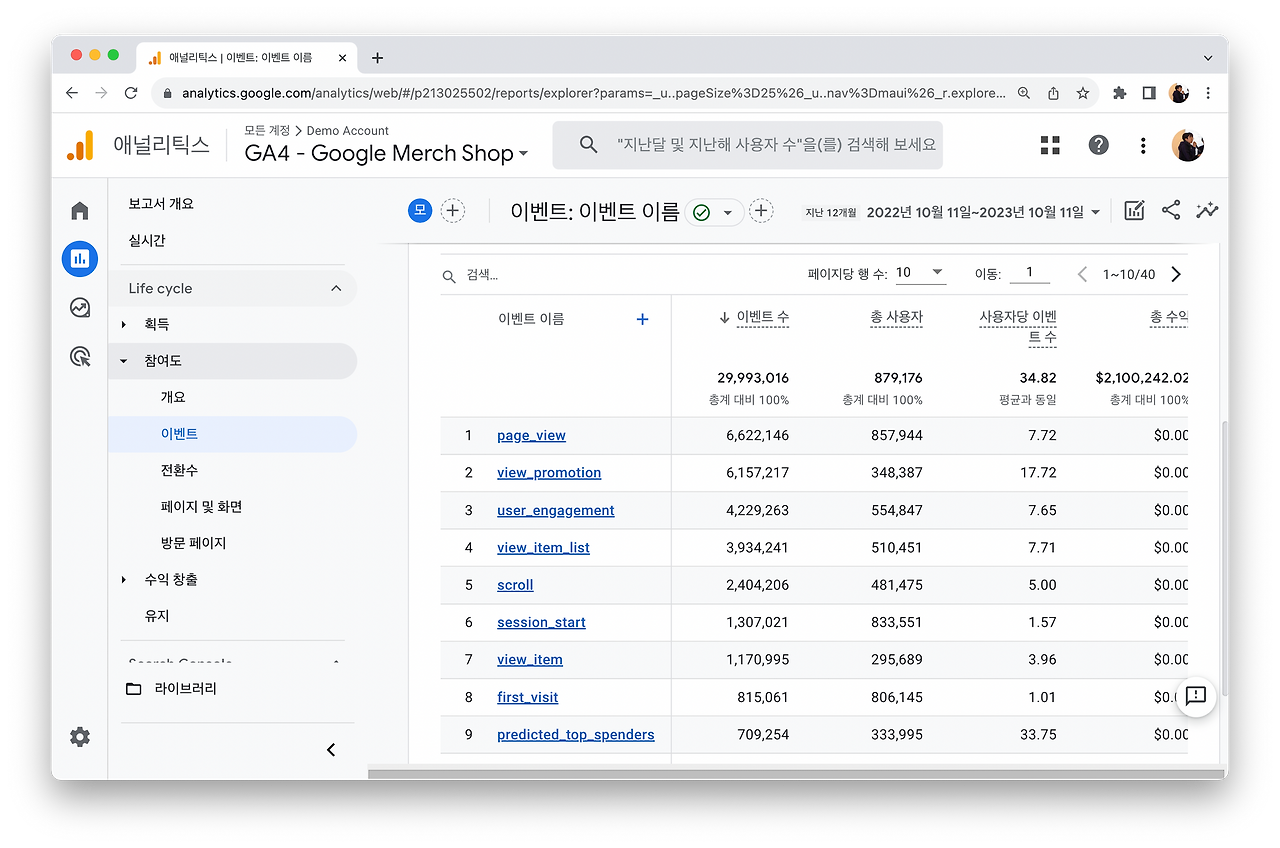Open 방문 페이지 report
1280x848 pixels.
pyautogui.click(x=193, y=543)
